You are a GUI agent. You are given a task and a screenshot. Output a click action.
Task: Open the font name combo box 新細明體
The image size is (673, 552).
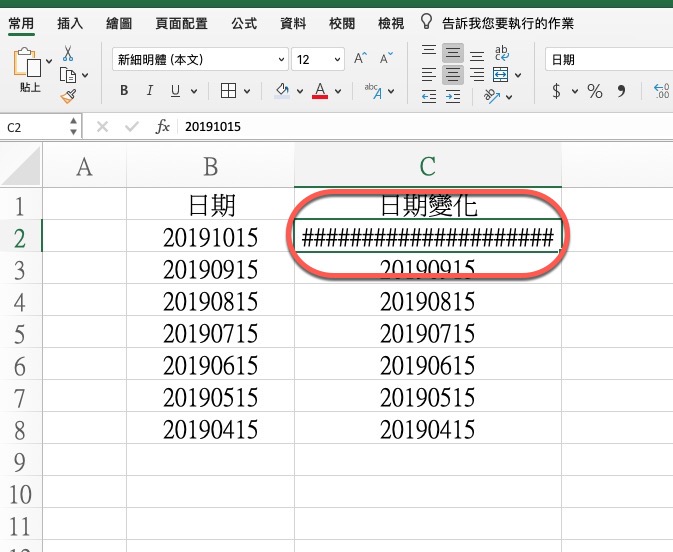click(x=200, y=59)
